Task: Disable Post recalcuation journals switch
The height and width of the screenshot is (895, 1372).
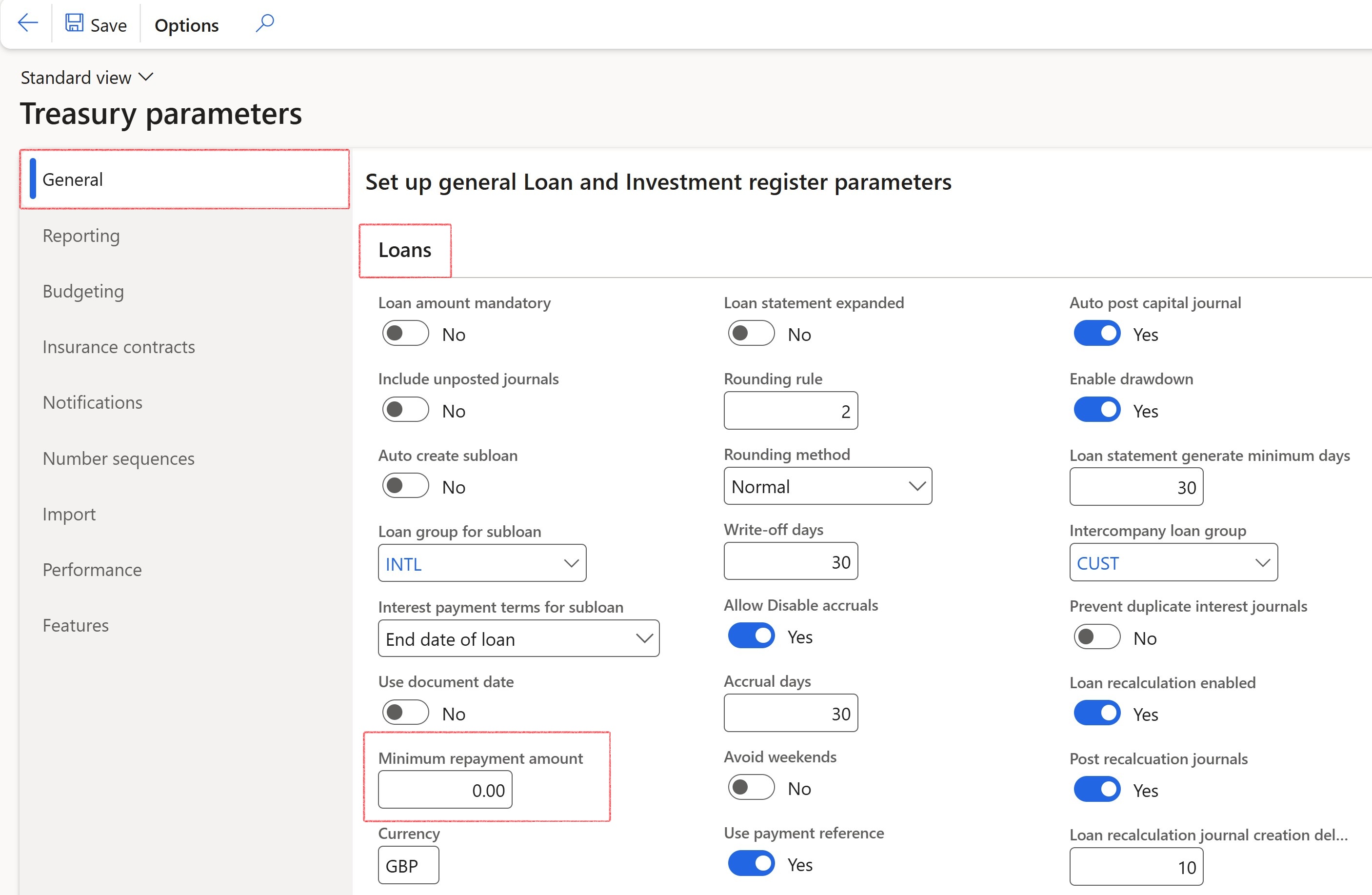Action: click(1097, 790)
